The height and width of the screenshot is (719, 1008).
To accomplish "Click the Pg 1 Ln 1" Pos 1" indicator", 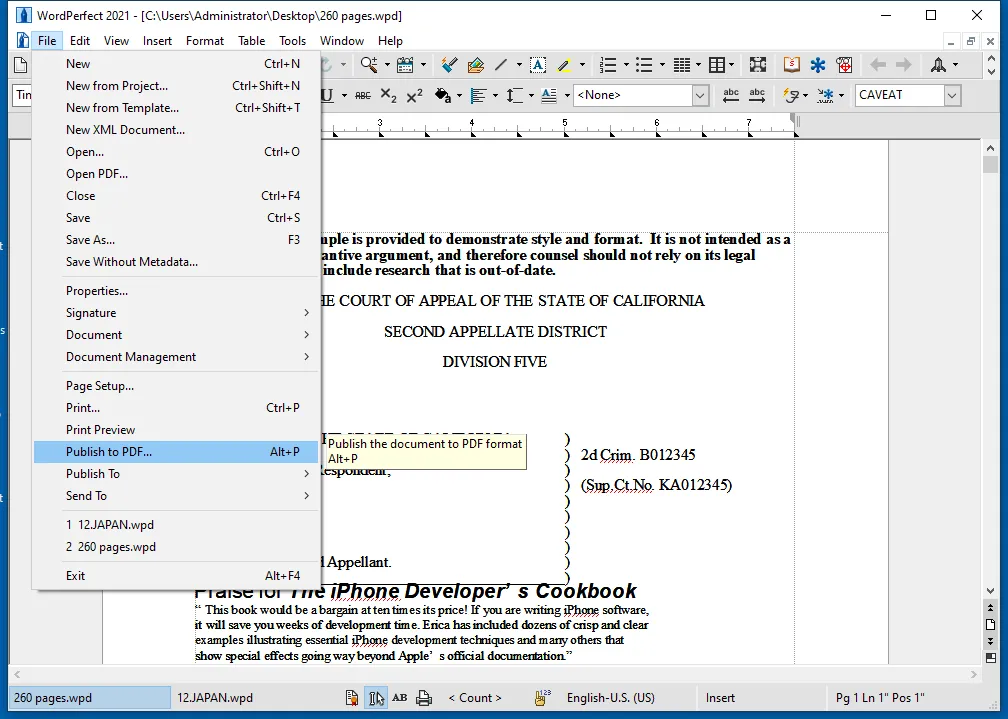I will [x=880, y=698].
